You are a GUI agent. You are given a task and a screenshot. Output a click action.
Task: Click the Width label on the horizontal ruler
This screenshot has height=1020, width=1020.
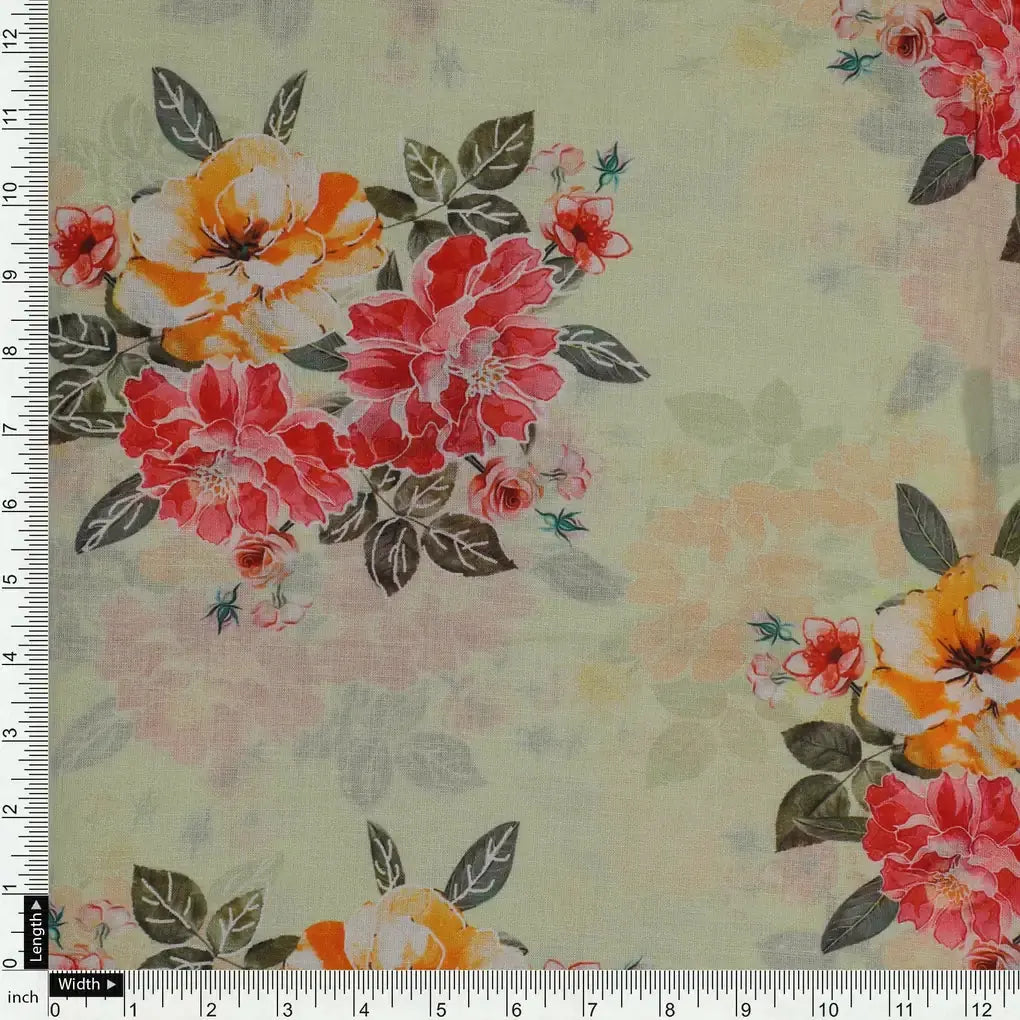click(x=81, y=985)
